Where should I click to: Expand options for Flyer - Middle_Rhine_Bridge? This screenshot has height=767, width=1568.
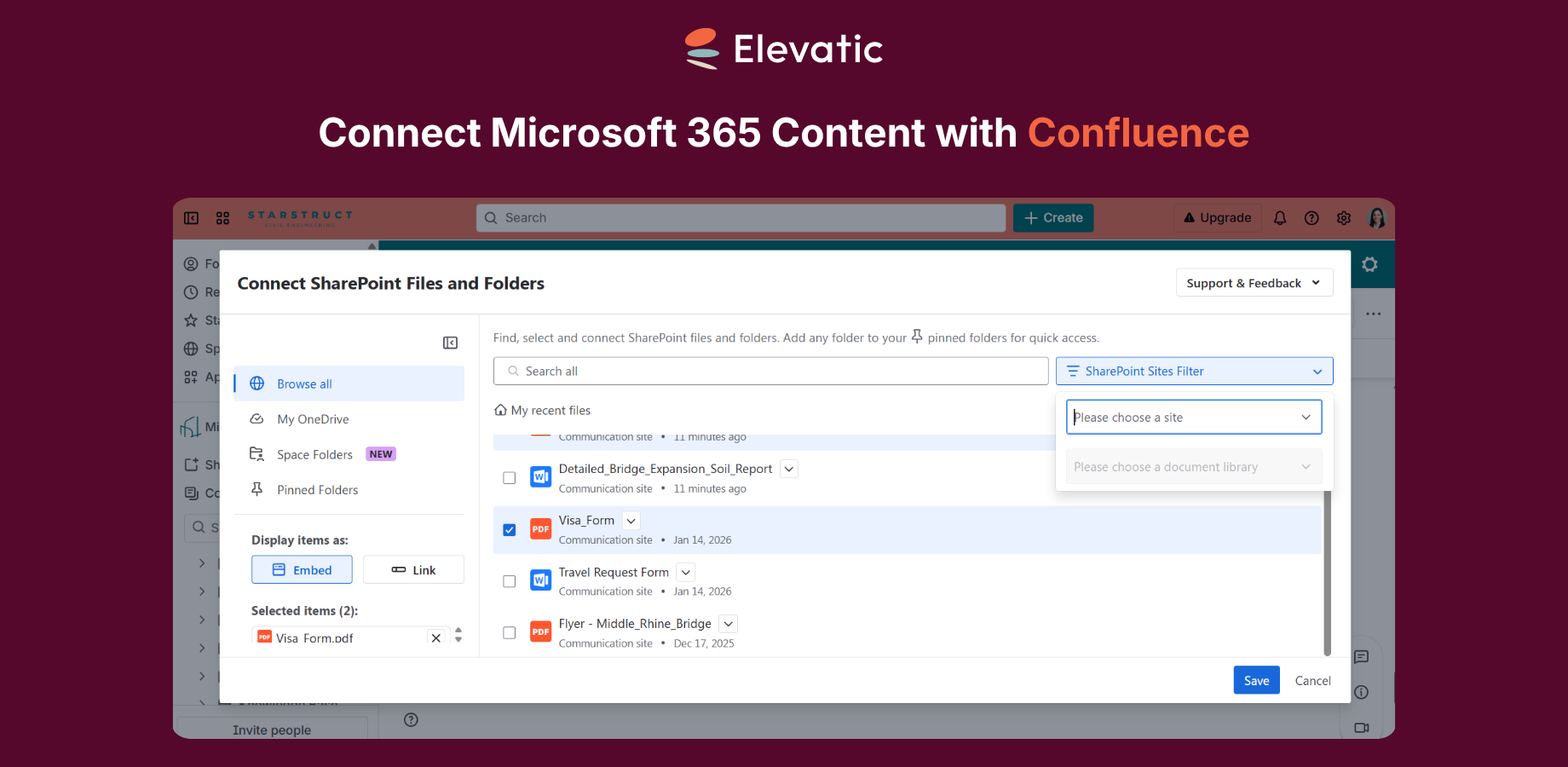tap(728, 623)
